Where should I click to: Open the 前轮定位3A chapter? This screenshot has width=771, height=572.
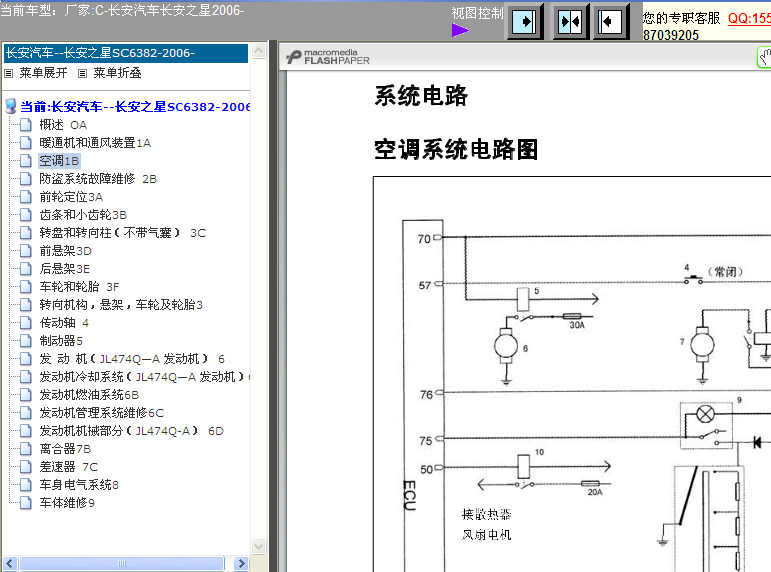point(71,197)
